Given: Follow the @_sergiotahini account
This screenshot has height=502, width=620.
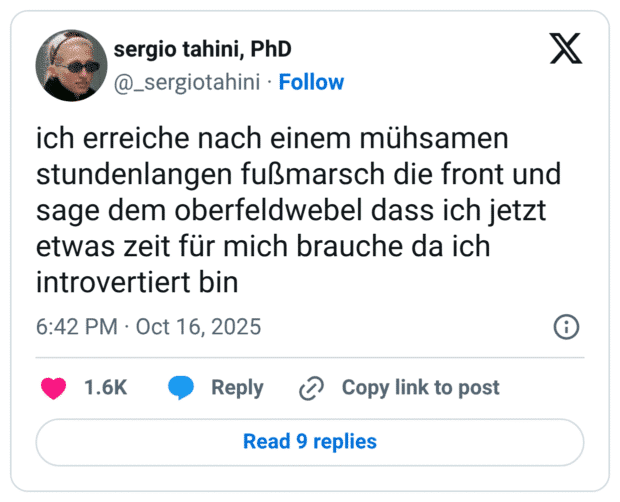Looking at the screenshot, I should (311, 82).
